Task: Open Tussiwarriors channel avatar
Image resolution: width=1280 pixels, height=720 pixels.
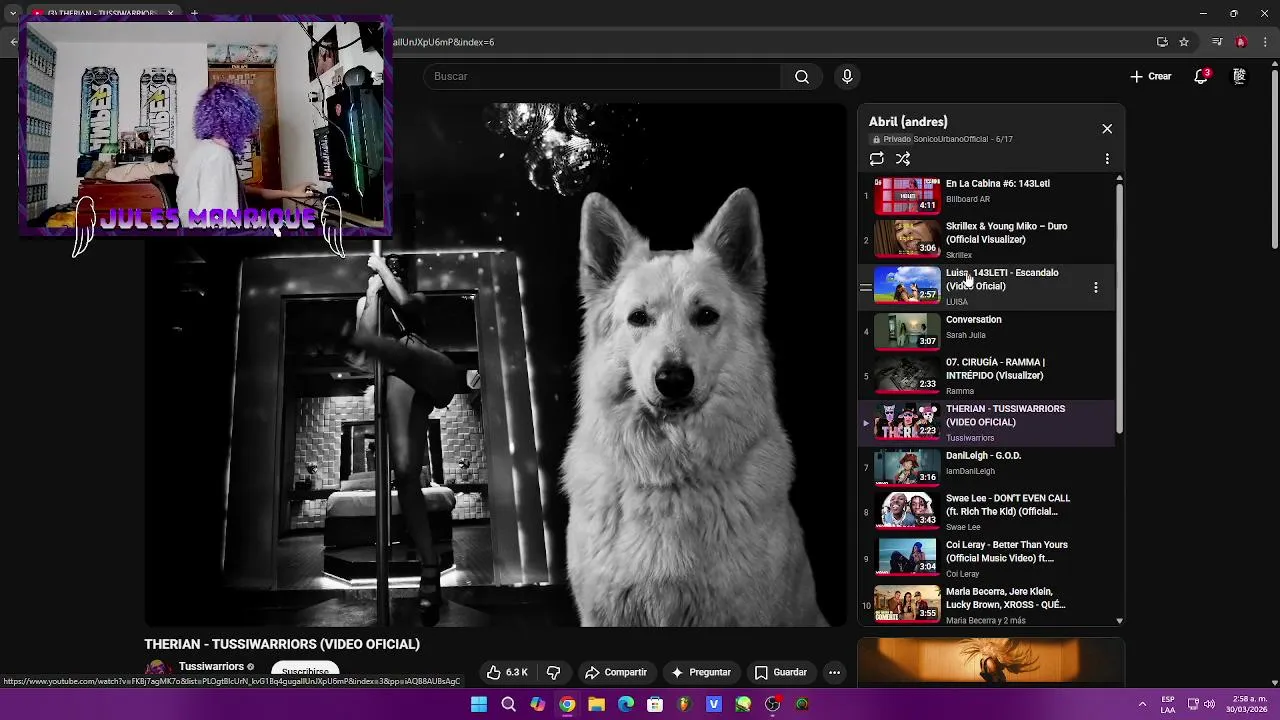Action: coord(156,670)
